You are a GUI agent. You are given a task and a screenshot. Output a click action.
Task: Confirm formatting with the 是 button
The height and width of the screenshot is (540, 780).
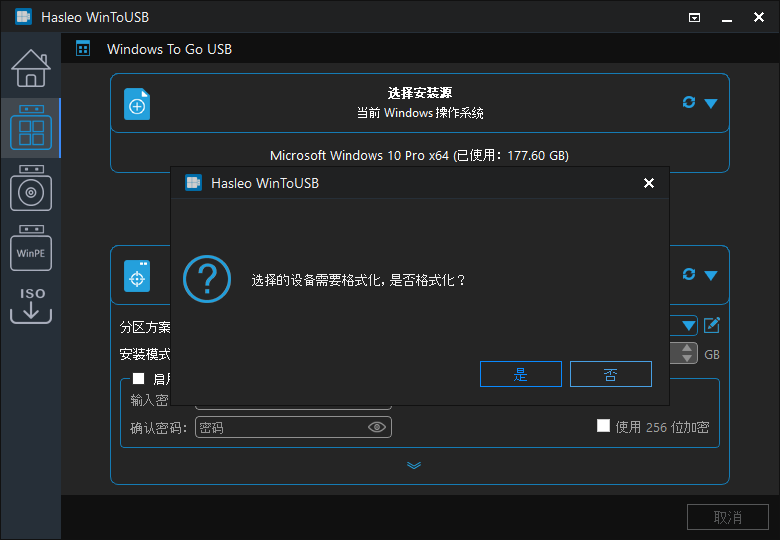pos(520,374)
